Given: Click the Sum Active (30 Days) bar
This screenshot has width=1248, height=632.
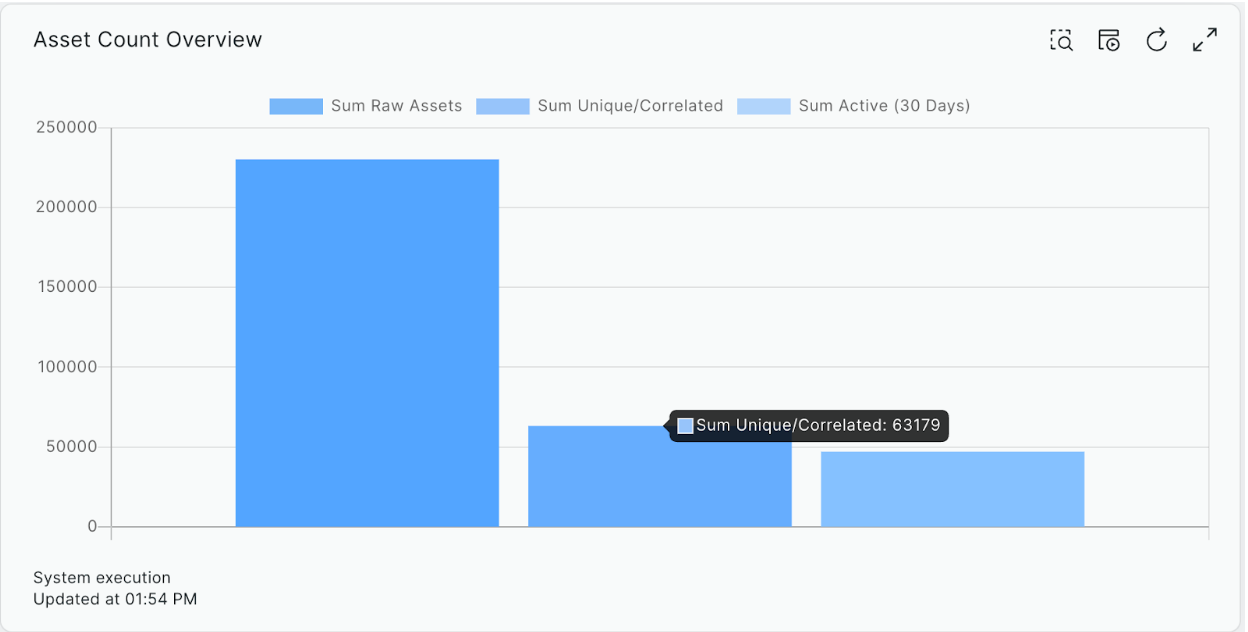Looking at the screenshot, I should [952, 489].
